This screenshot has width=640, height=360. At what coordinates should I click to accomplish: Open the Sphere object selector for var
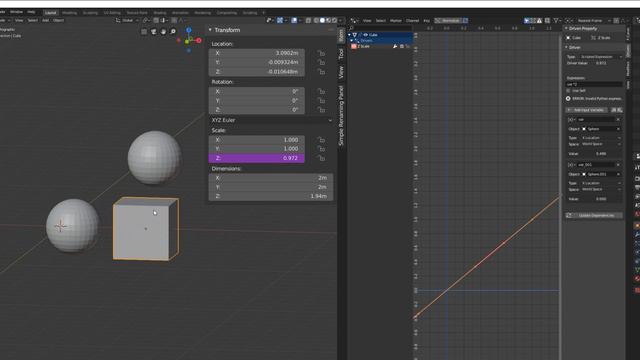tap(601, 129)
